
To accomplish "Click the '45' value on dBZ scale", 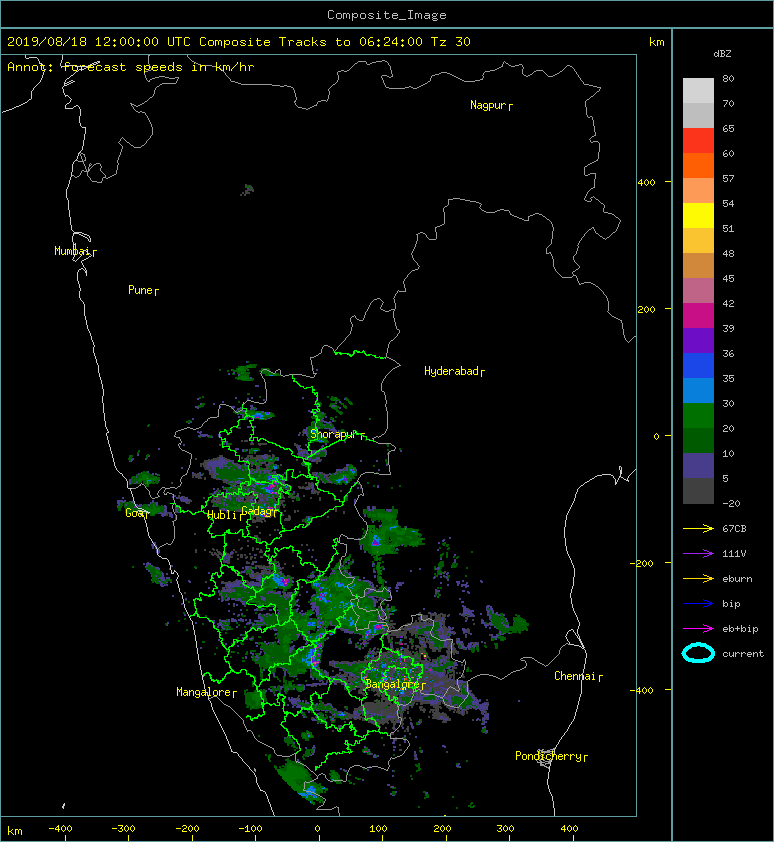I will [x=728, y=278].
